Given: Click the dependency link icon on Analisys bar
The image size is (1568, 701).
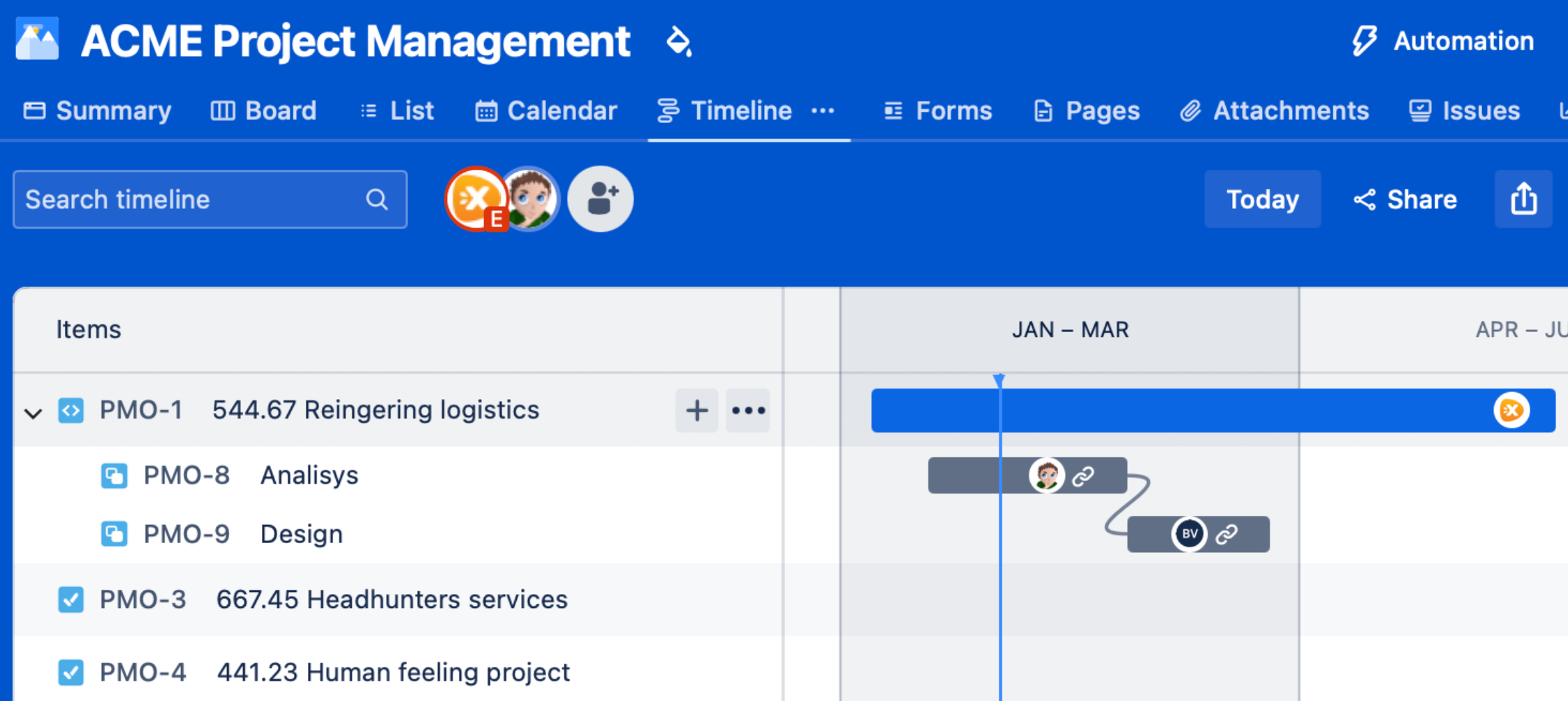Looking at the screenshot, I should 1083,476.
